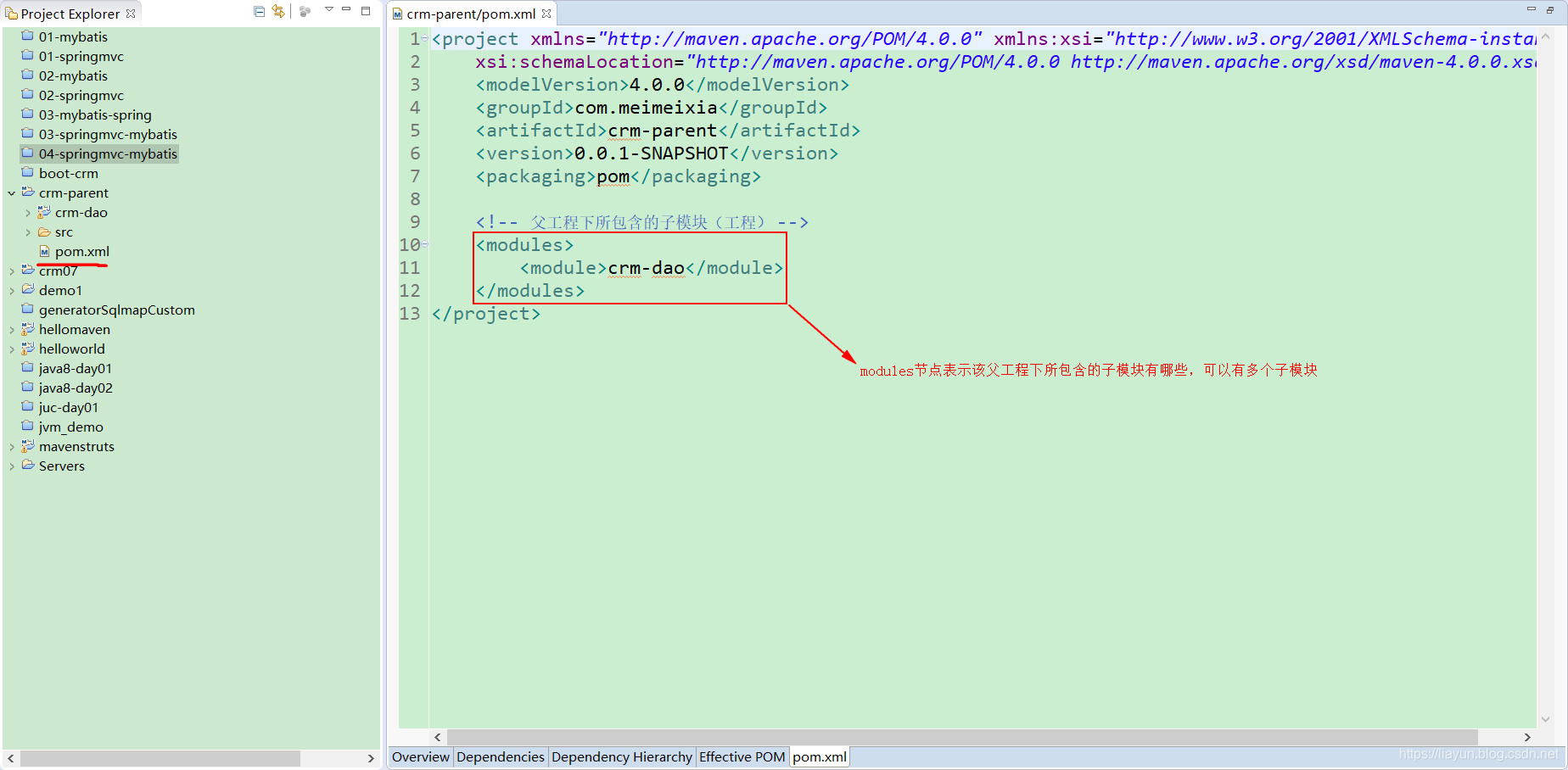
Task: Toggle Link with Editor in Project Explorer
Action: click(x=278, y=11)
